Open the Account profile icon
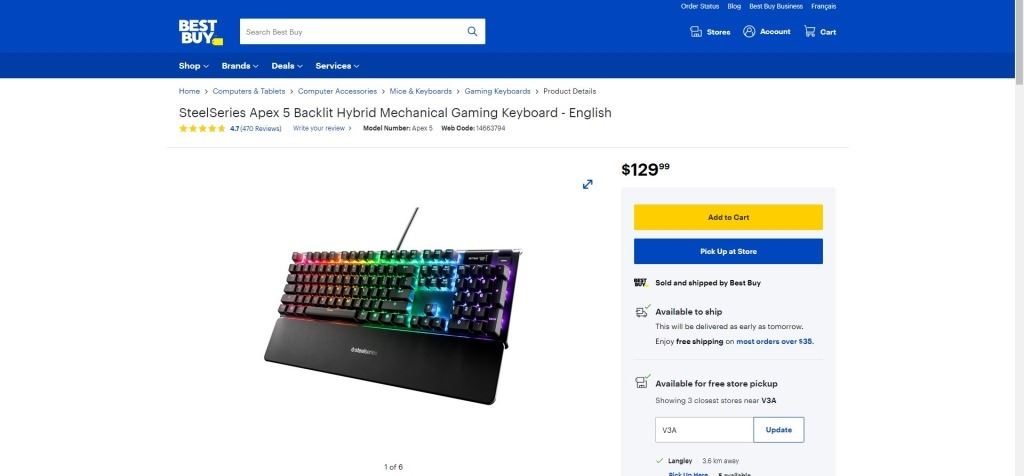The height and width of the screenshot is (476, 1024). [x=749, y=31]
